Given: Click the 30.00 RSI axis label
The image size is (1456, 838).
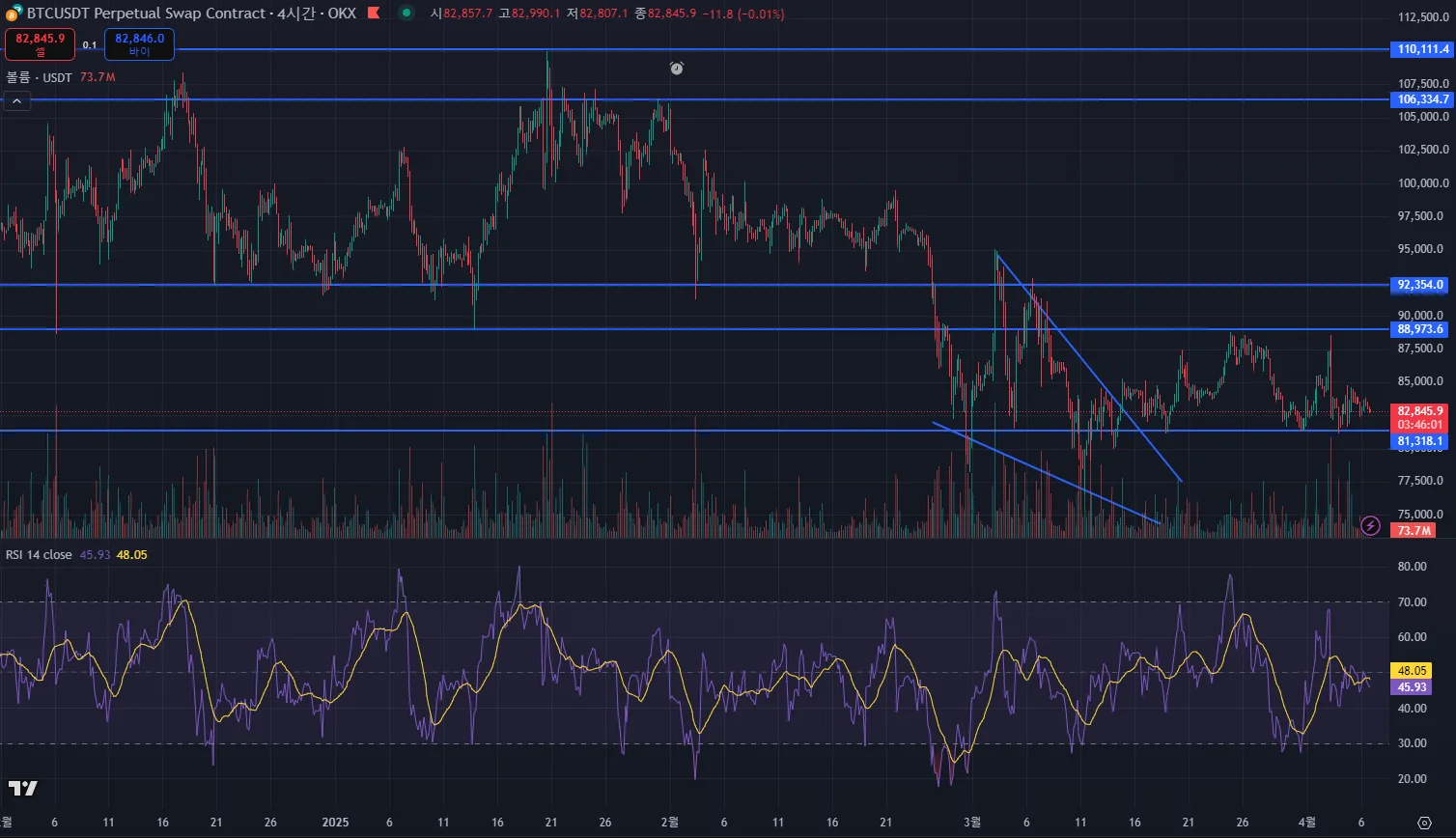Looking at the screenshot, I should pyautogui.click(x=1413, y=743).
